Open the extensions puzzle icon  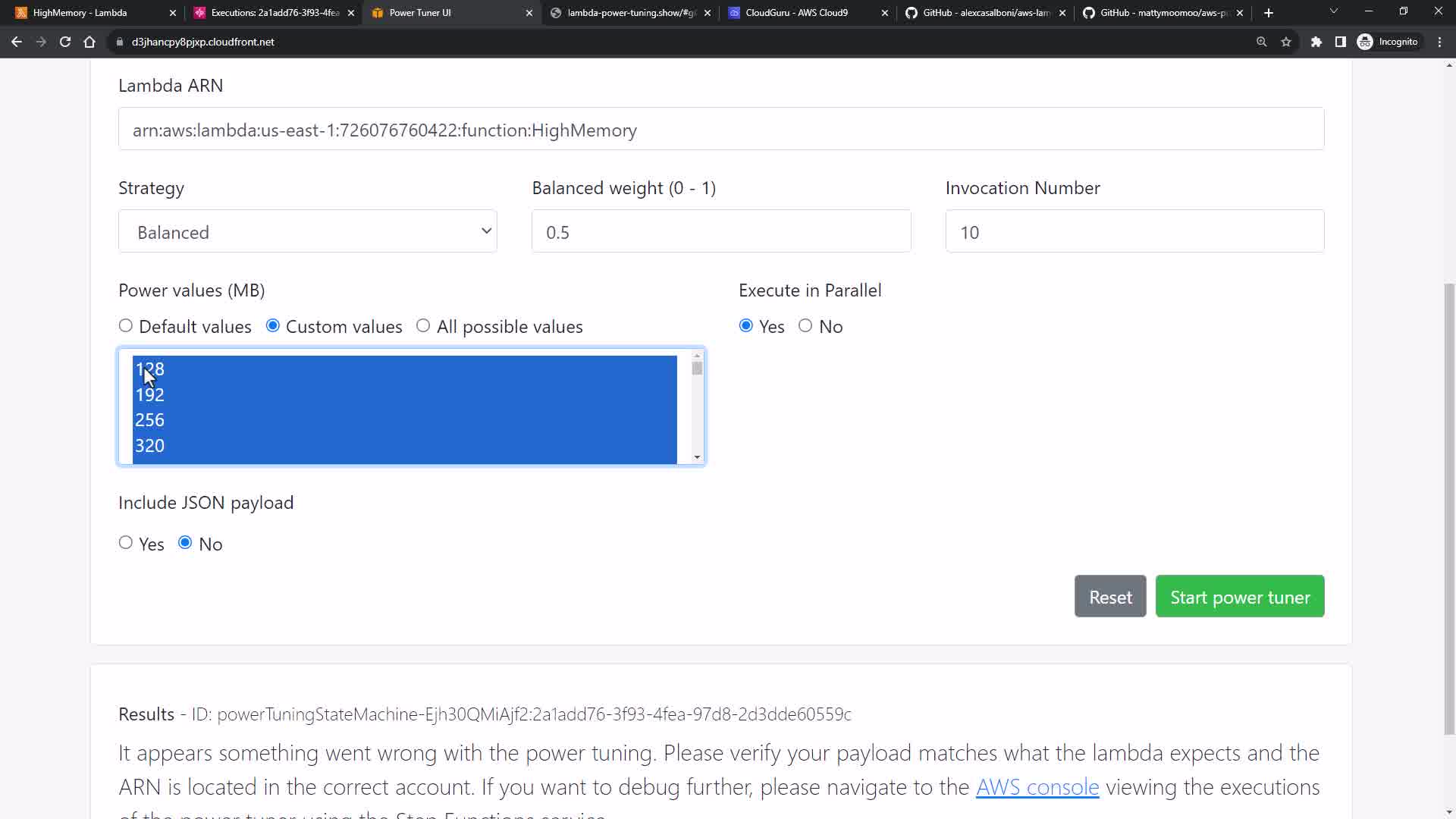(1316, 42)
